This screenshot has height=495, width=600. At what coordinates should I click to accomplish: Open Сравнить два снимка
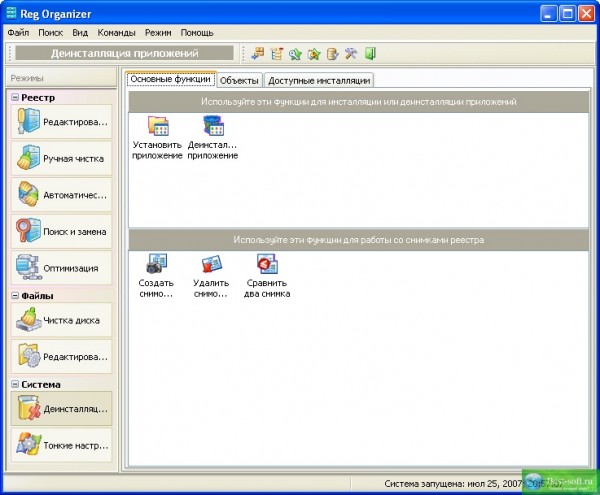coord(267,266)
